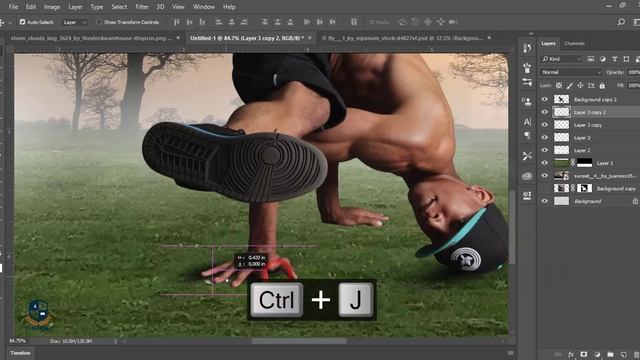
Task: Click the Align top edges icon
Action: [x=176, y=22]
